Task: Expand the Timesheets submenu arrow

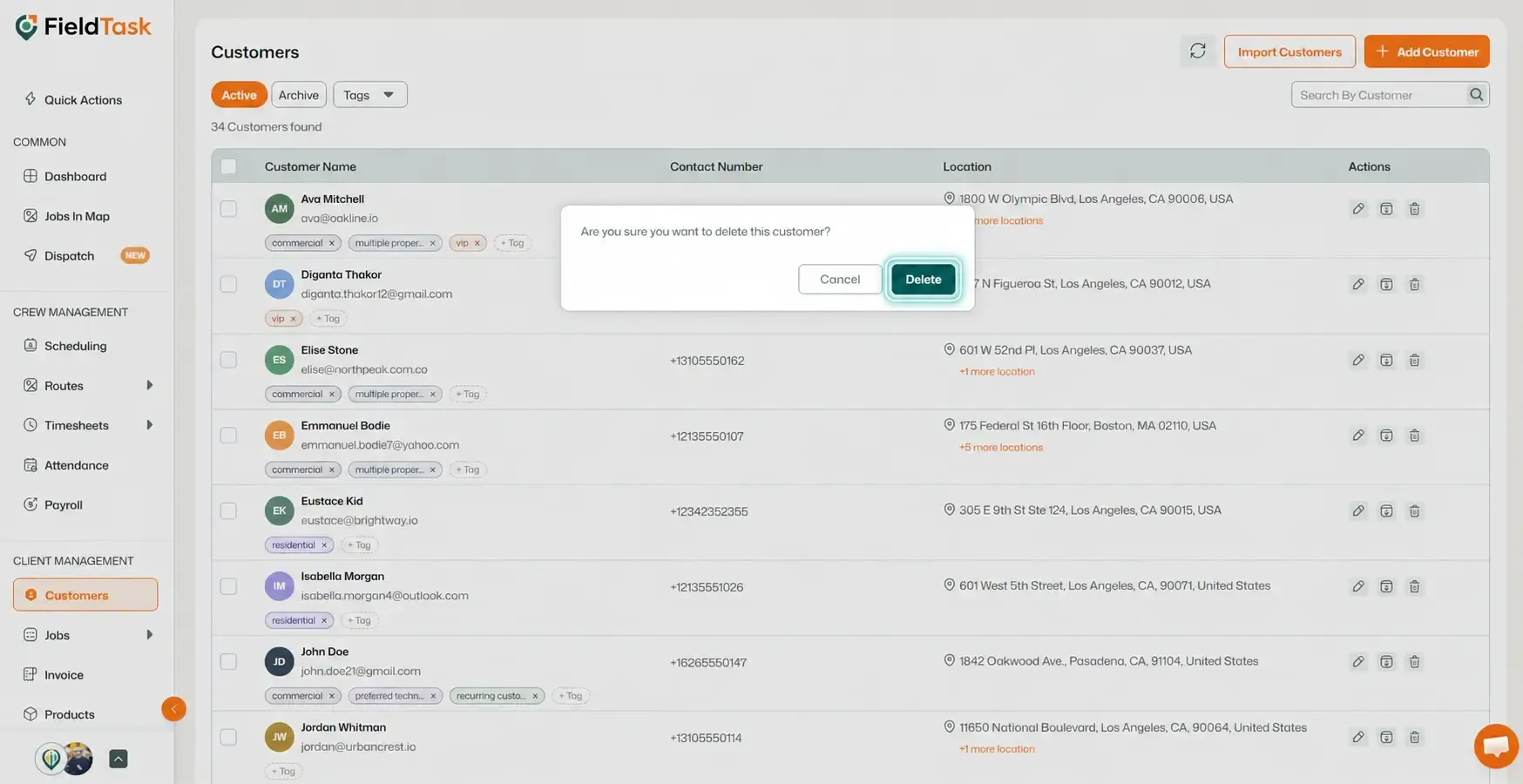Action: (x=149, y=425)
